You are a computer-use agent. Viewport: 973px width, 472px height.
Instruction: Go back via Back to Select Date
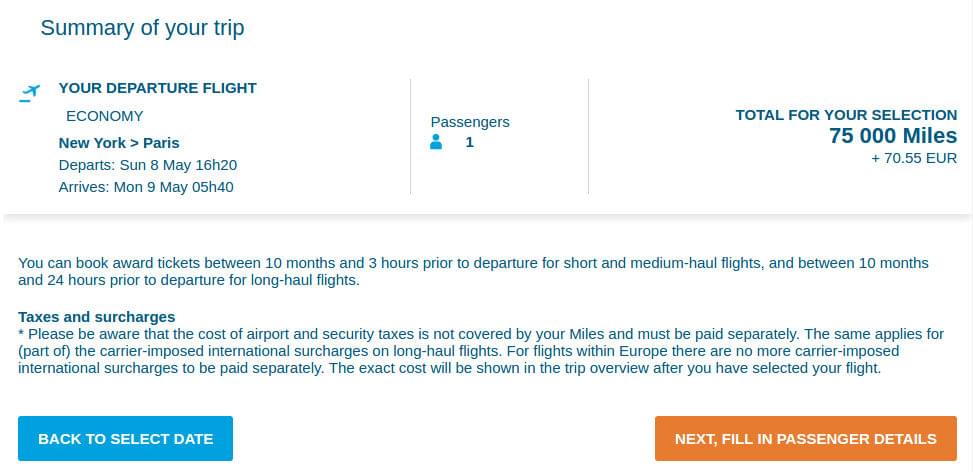(x=125, y=439)
